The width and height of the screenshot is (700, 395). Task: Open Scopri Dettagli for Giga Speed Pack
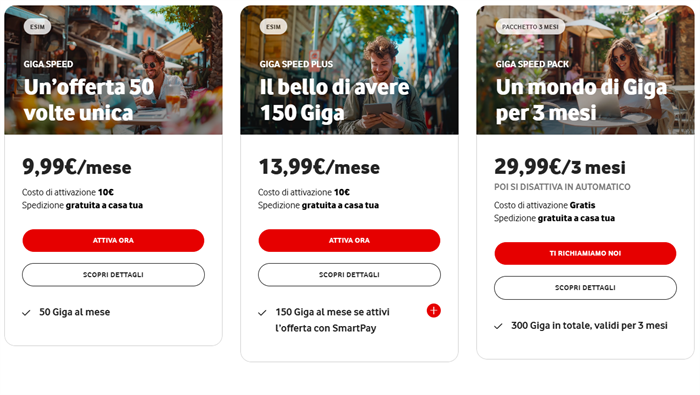(x=585, y=288)
